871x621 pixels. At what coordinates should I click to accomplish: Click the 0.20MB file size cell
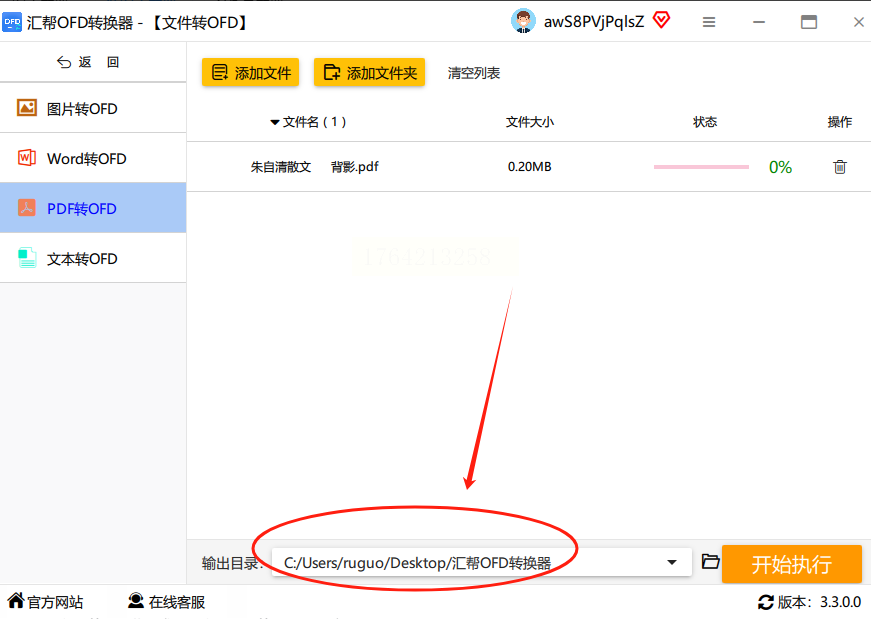pos(529,167)
